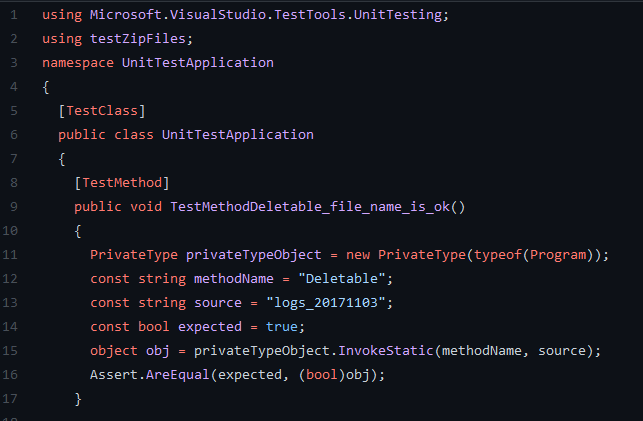This screenshot has height=421, width=643.
Task: Click string literal "logs_20171103"
Action: (326, 303)
